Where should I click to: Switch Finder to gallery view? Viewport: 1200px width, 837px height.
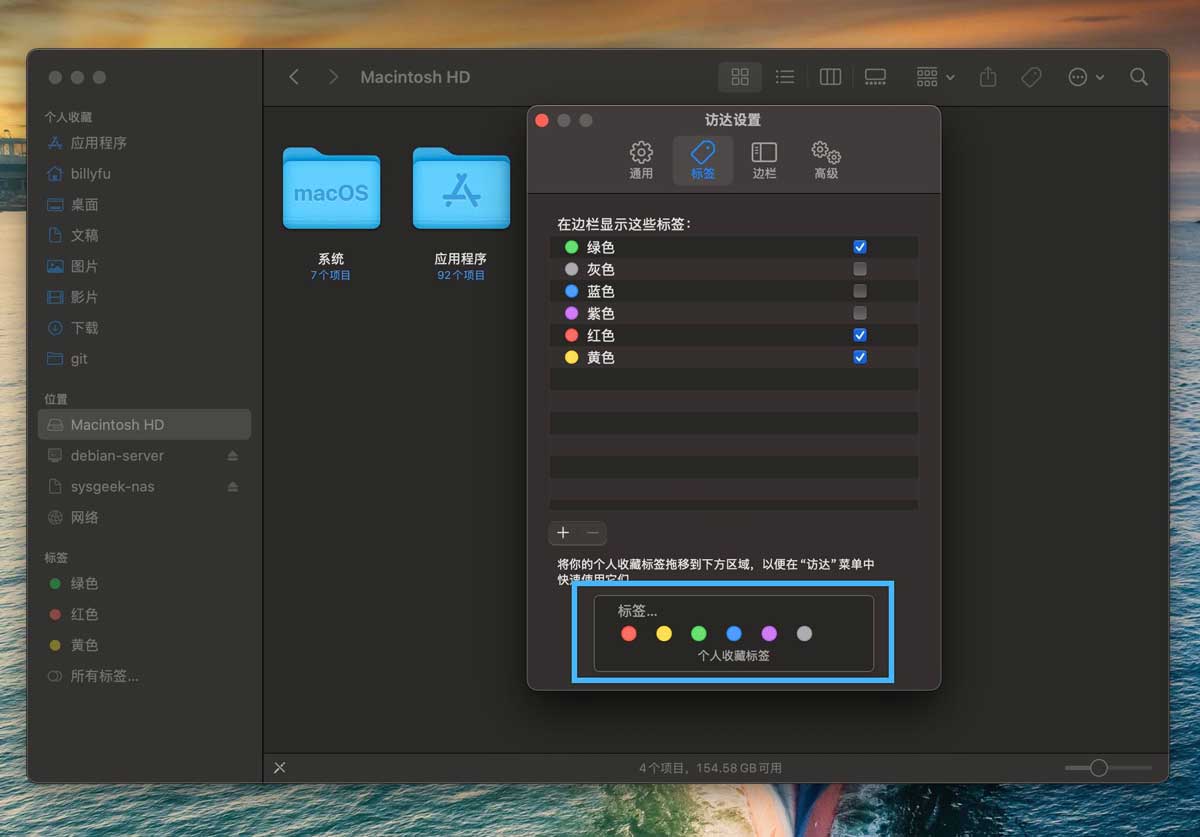point(875,77)
